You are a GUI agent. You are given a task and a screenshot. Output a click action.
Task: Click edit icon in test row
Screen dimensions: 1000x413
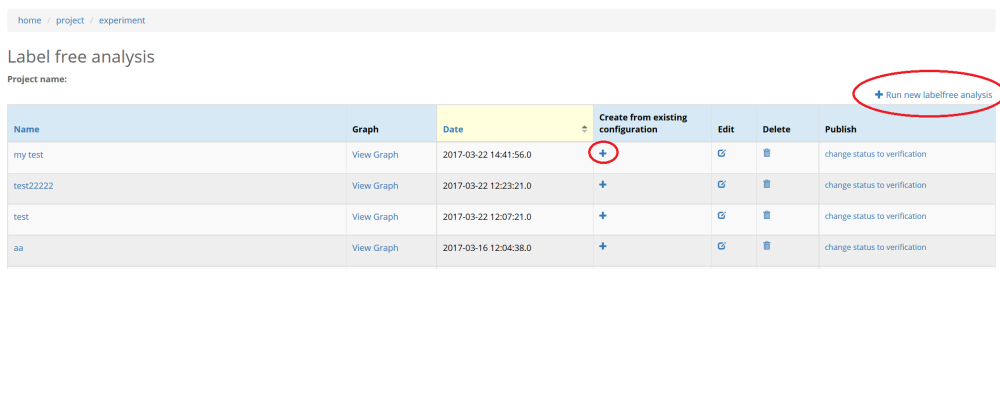[x=721, y=215]
